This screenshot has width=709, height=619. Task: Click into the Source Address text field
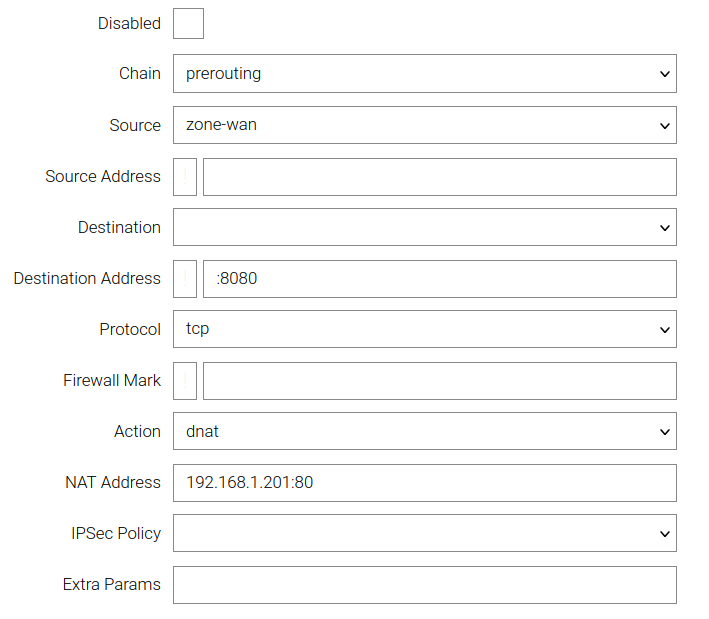click(x=439, y=177)
